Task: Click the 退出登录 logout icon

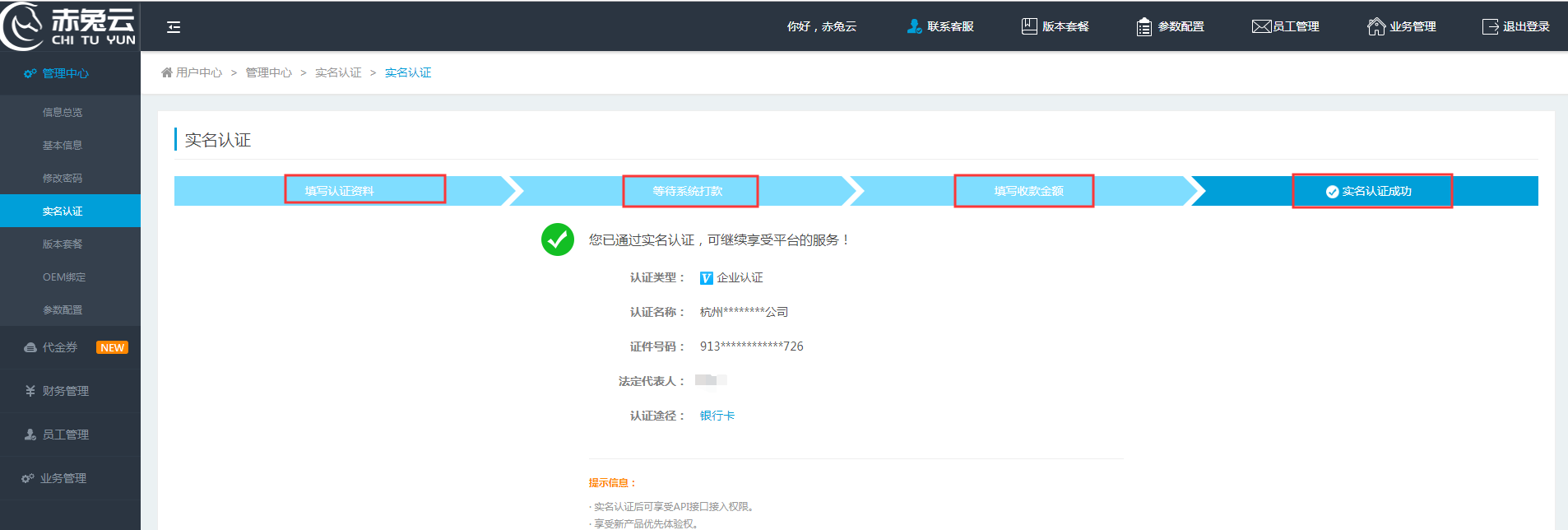Action: click(x=1490, y=26)
